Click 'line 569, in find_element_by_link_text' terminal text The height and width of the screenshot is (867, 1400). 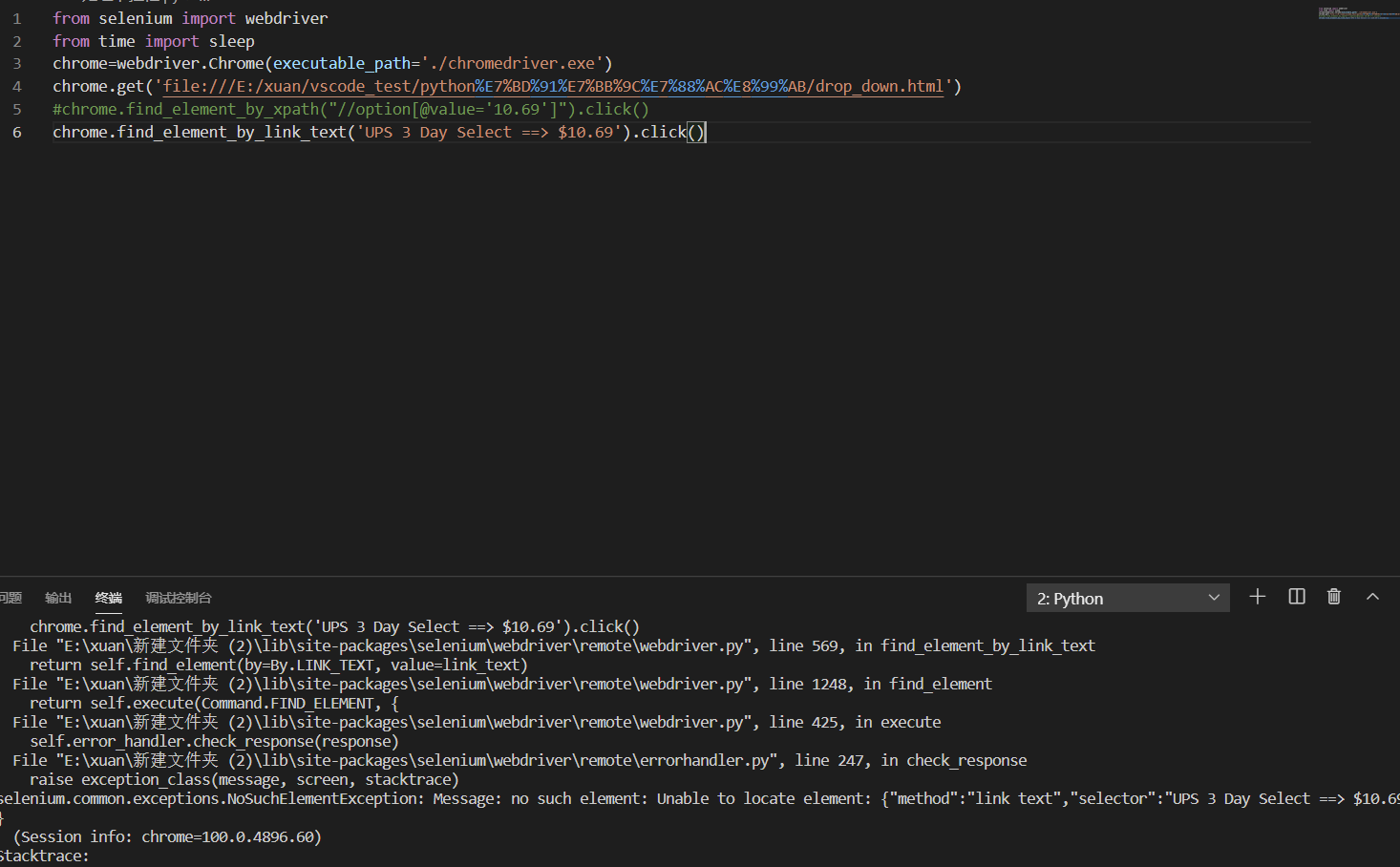pyautogui.click(x=931, y=645)
